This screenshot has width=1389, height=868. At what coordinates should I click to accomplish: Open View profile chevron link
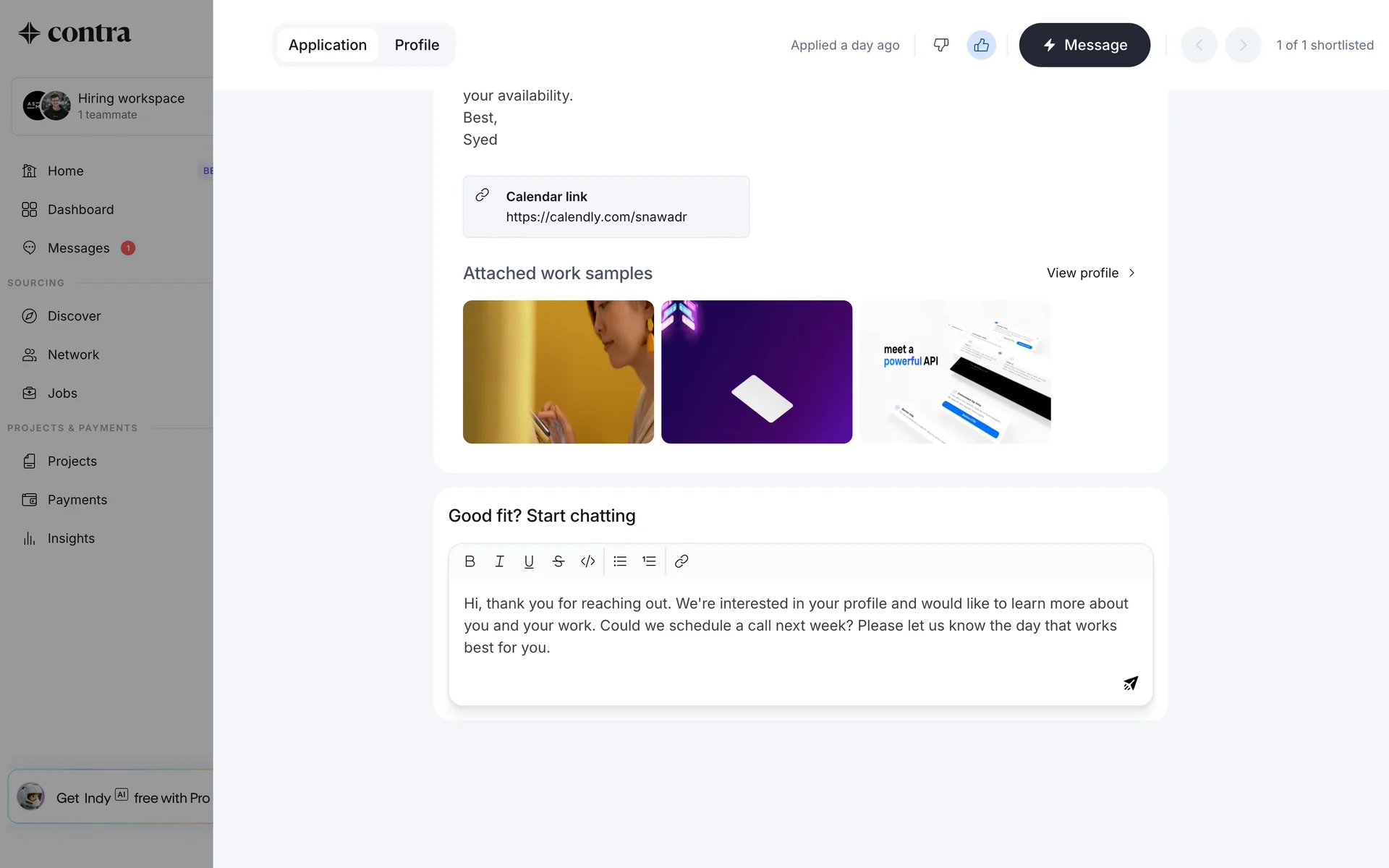tap(1091, 273)
